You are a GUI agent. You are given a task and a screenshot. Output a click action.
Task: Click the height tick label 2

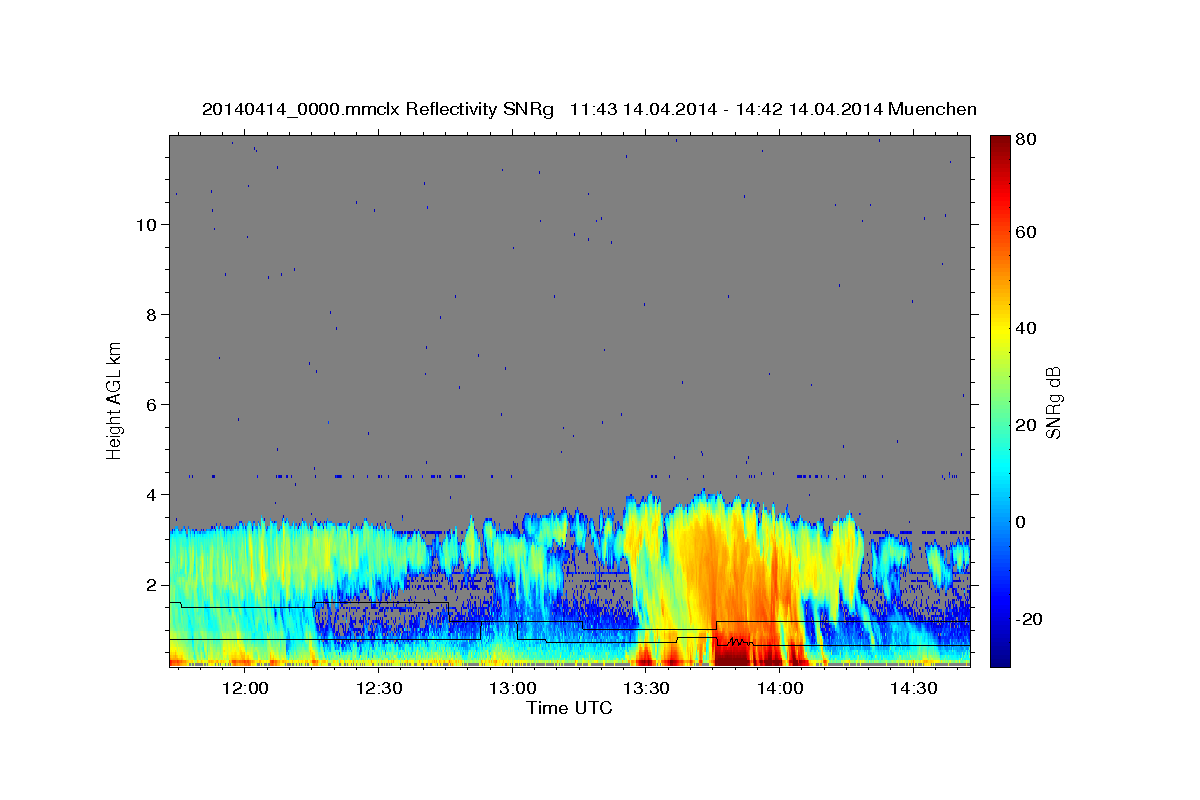point(149,584)
